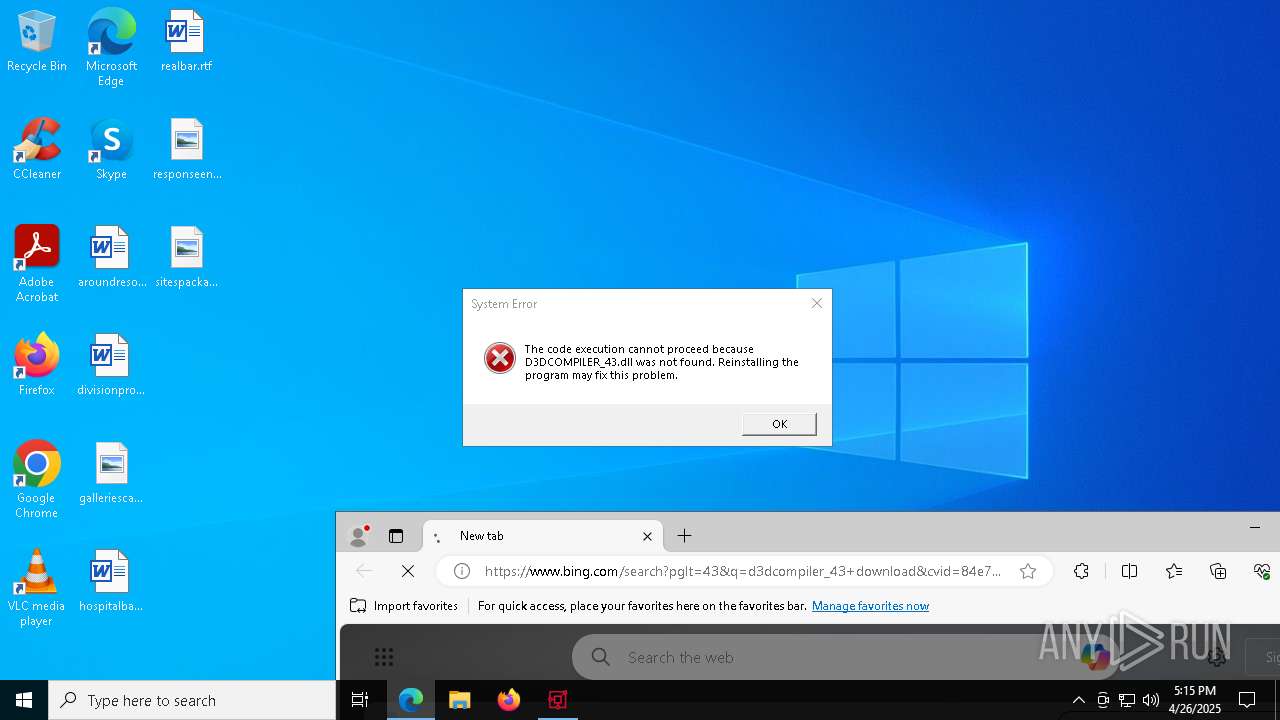Screen dimensions: 1280x720
Task: Open the apps grid on new tab page
Action: tap(384, 657)
